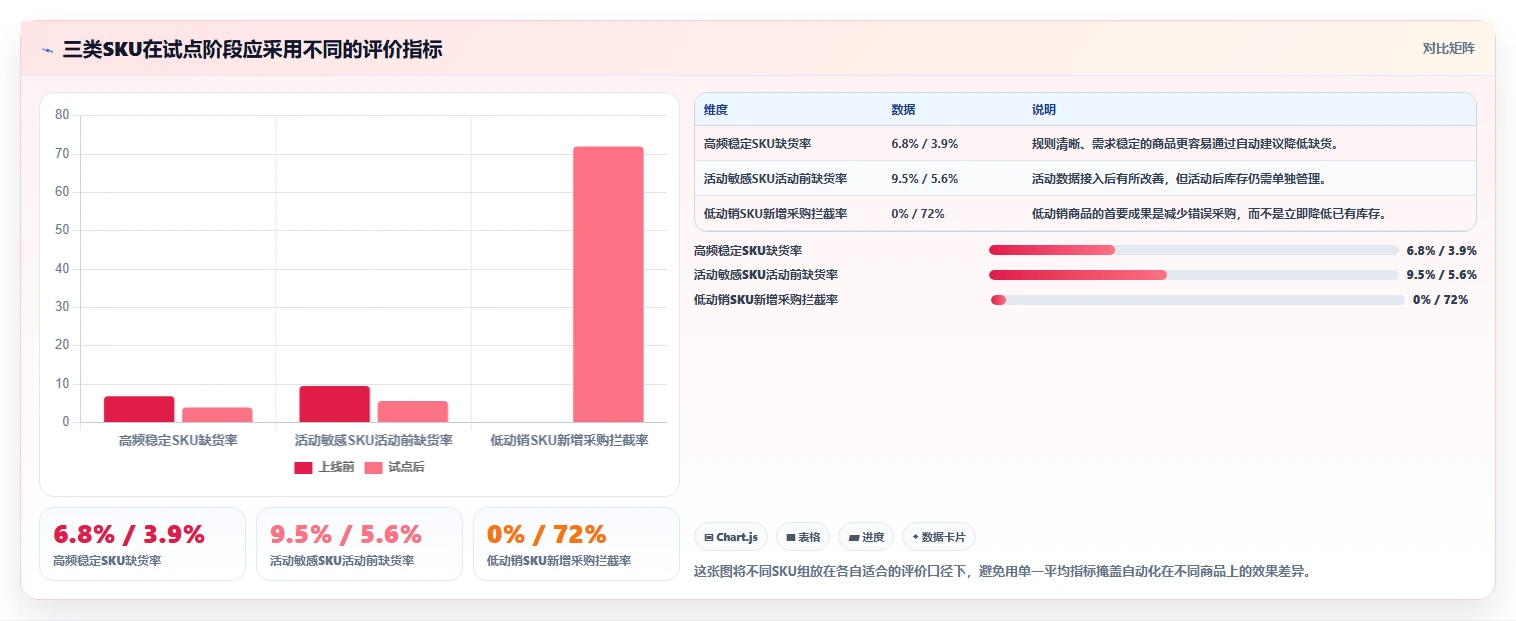Click the lightning icon beside the title

coord(47,50)
